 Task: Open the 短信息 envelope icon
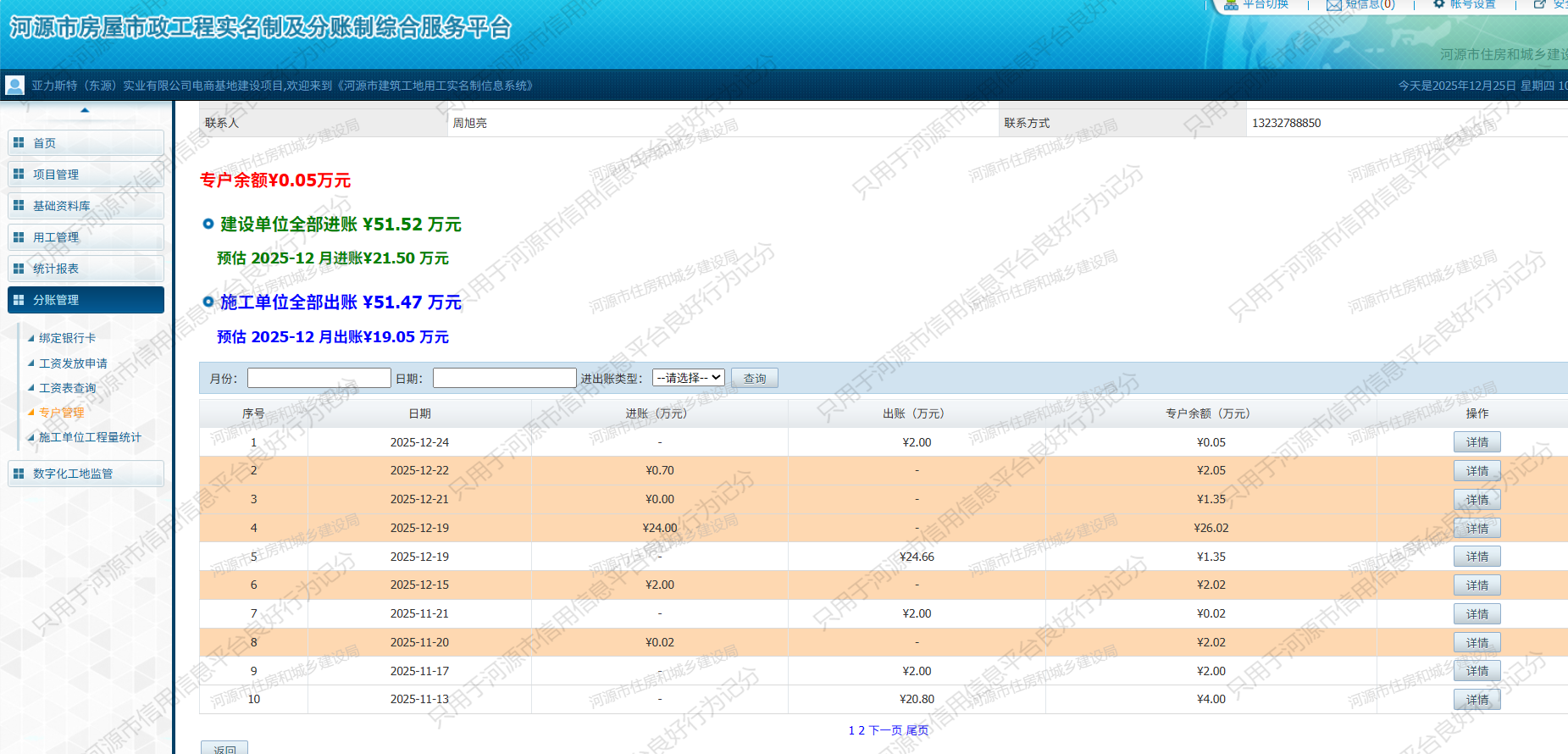click(1333, 5)
